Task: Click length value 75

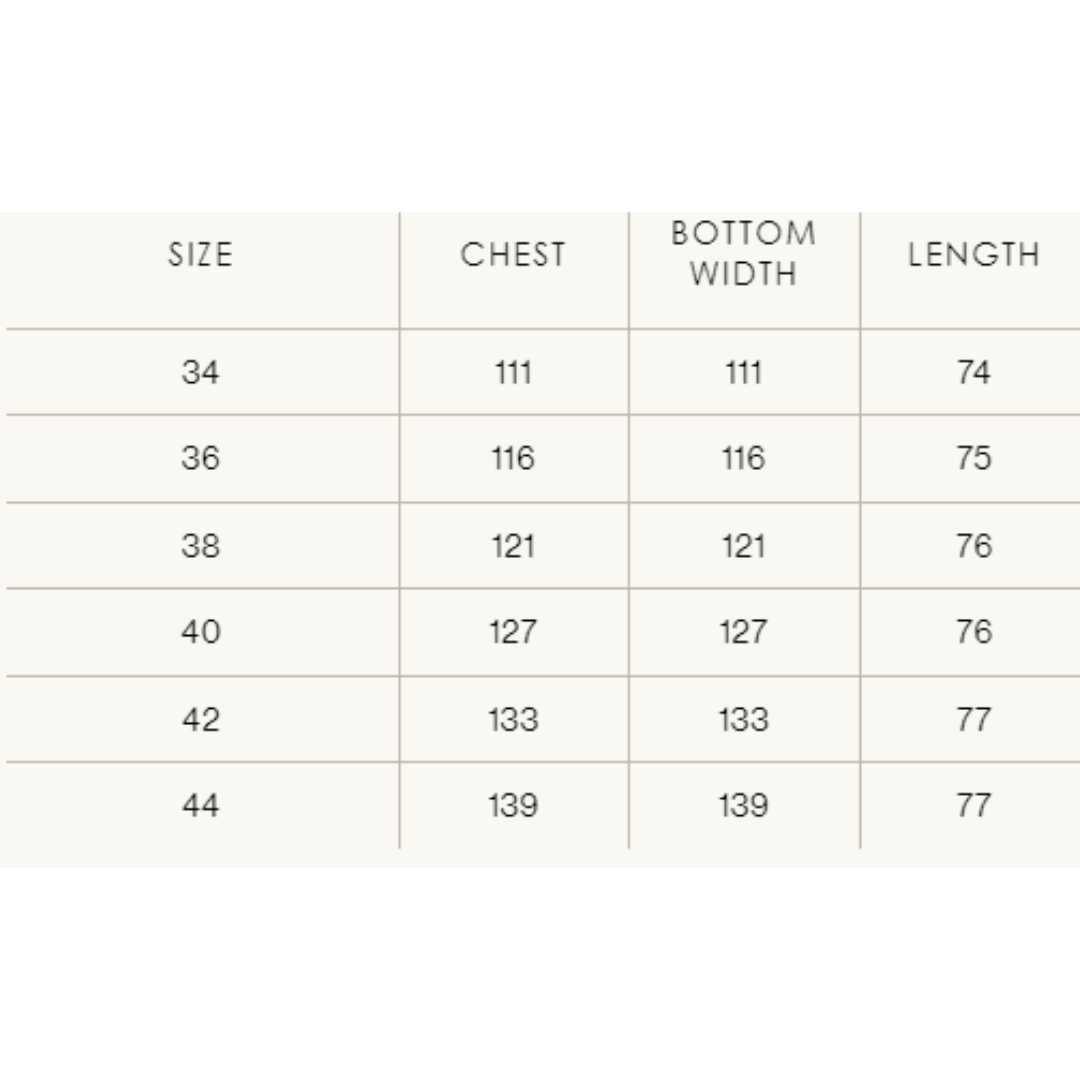Action: pyautogui.click(x=973, y=458)
